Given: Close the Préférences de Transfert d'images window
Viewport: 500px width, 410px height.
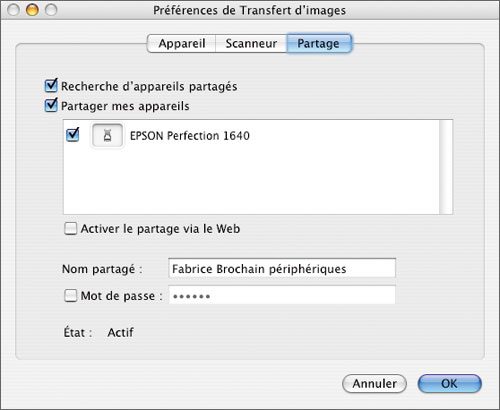Looking at the screenshot, I should tap(13, 10).
